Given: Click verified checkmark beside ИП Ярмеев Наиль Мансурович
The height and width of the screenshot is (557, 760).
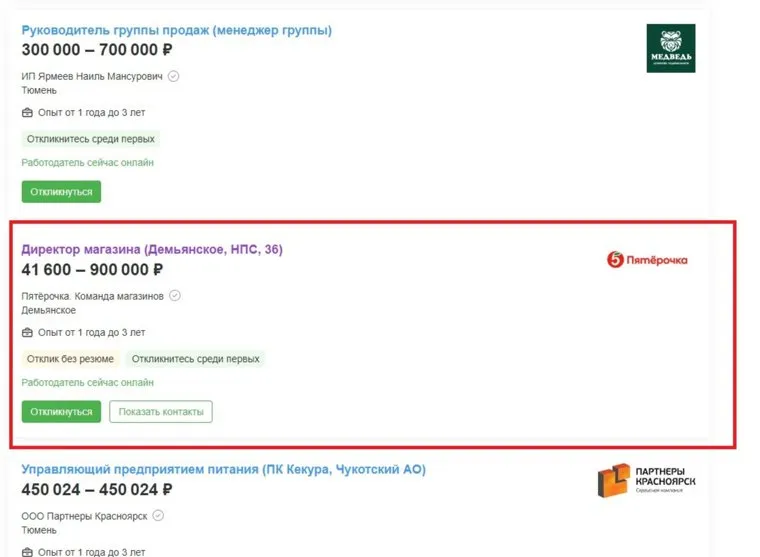Looking at the screenshot, I should point(174,76).
